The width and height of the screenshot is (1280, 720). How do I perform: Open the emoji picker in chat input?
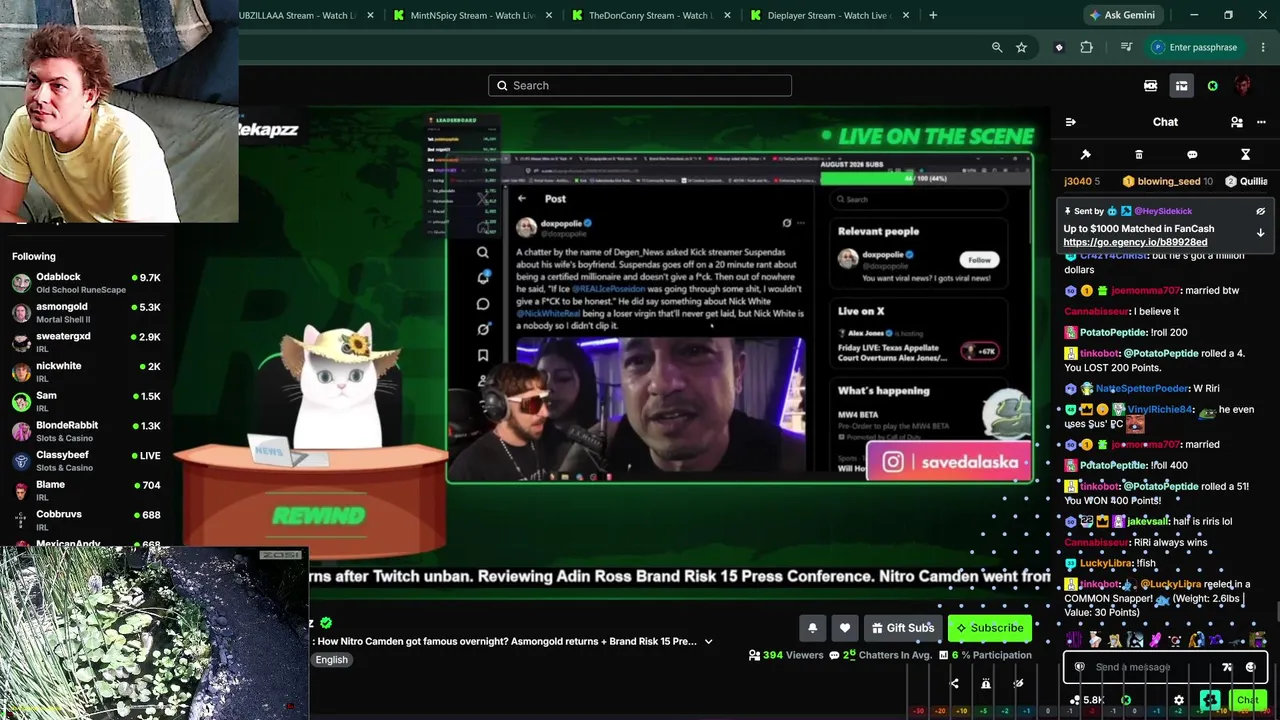tap(1250, 667)
